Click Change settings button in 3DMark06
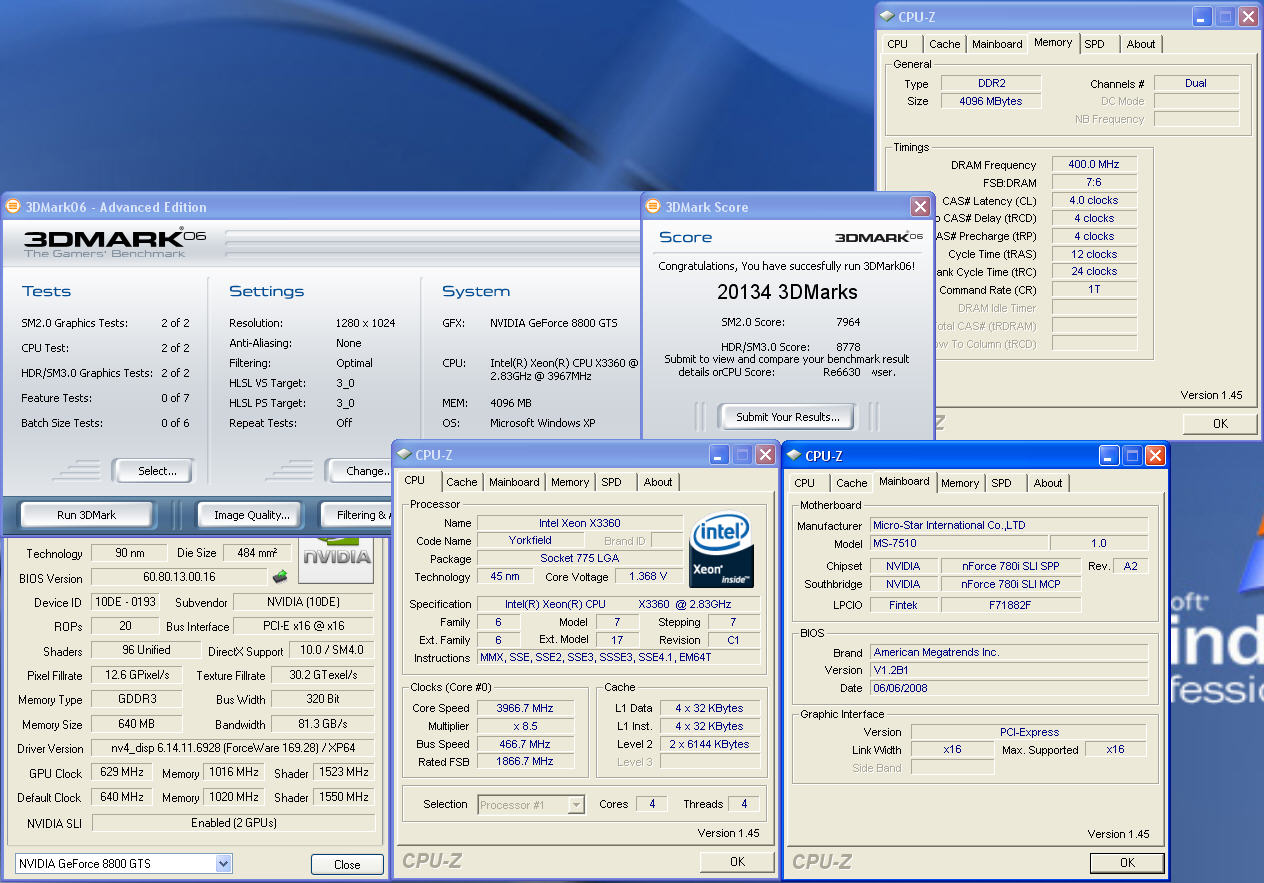The width and height of the screenshot is (1264, 883). (x=360, y=470)
